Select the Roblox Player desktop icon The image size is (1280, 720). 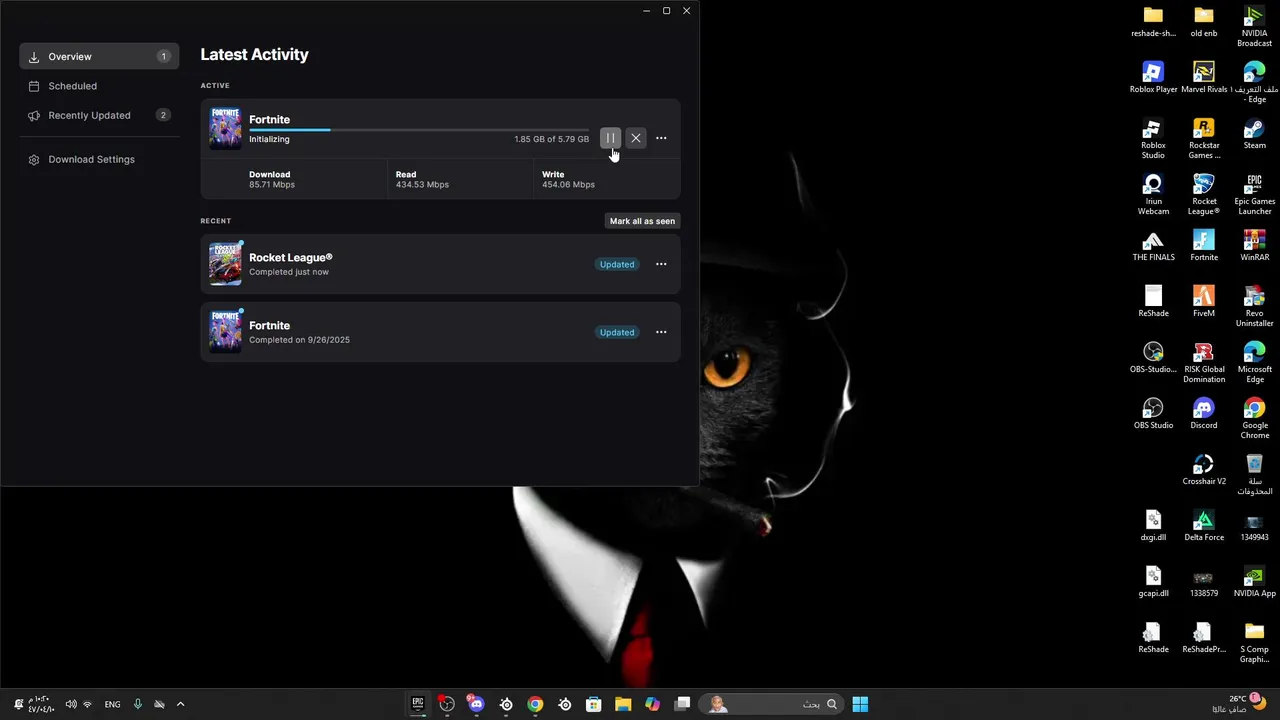click(x=1153, y=78)
